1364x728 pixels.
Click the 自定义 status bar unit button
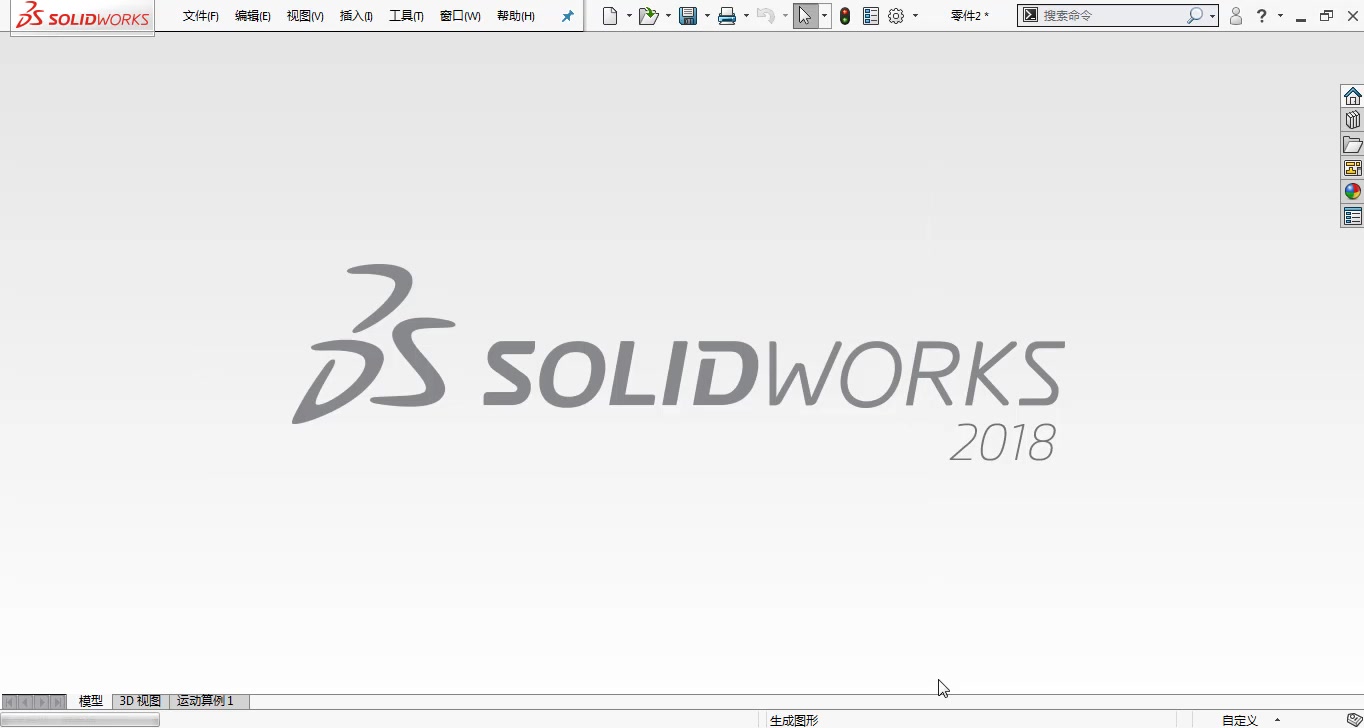(1239, 720)
